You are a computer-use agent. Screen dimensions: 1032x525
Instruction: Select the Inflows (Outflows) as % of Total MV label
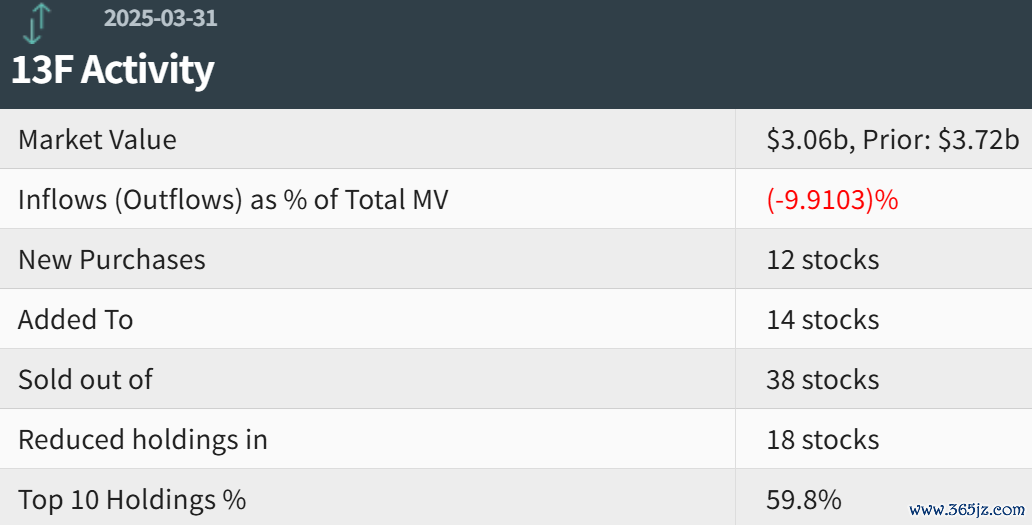[x=233, y=200]
